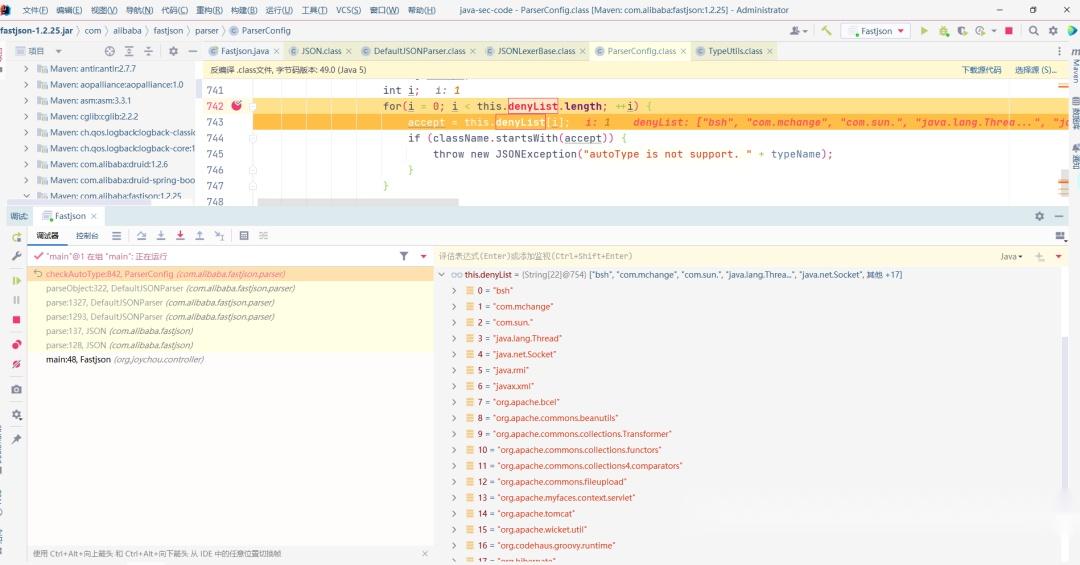Open the Java language dropdown in evaluator
Viewport: 1080px width, 565px height.
click(x=1011, y=256)
